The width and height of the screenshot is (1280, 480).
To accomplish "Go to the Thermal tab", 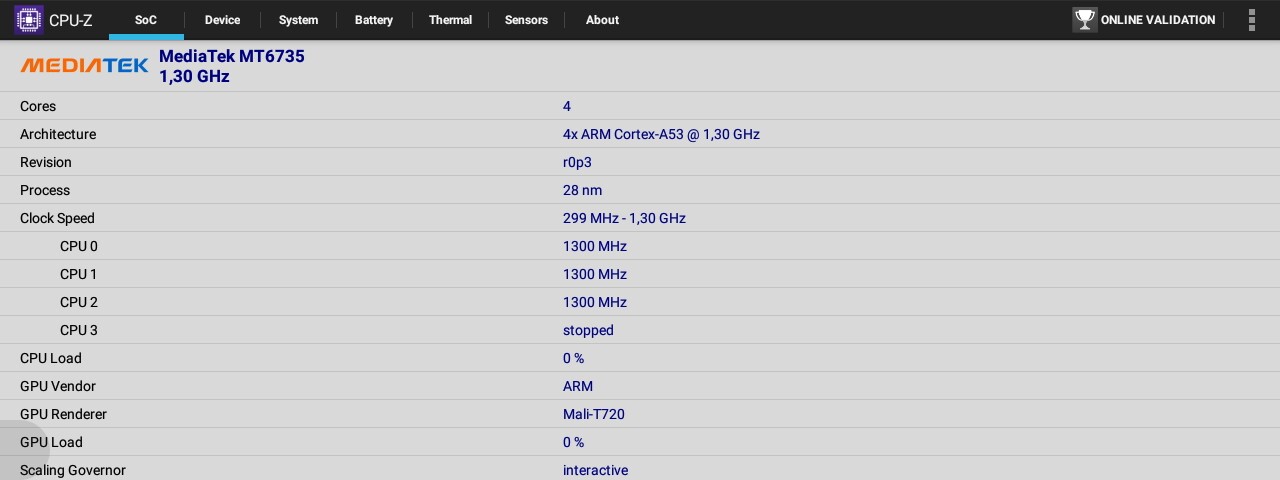I will tap(450, 20).
